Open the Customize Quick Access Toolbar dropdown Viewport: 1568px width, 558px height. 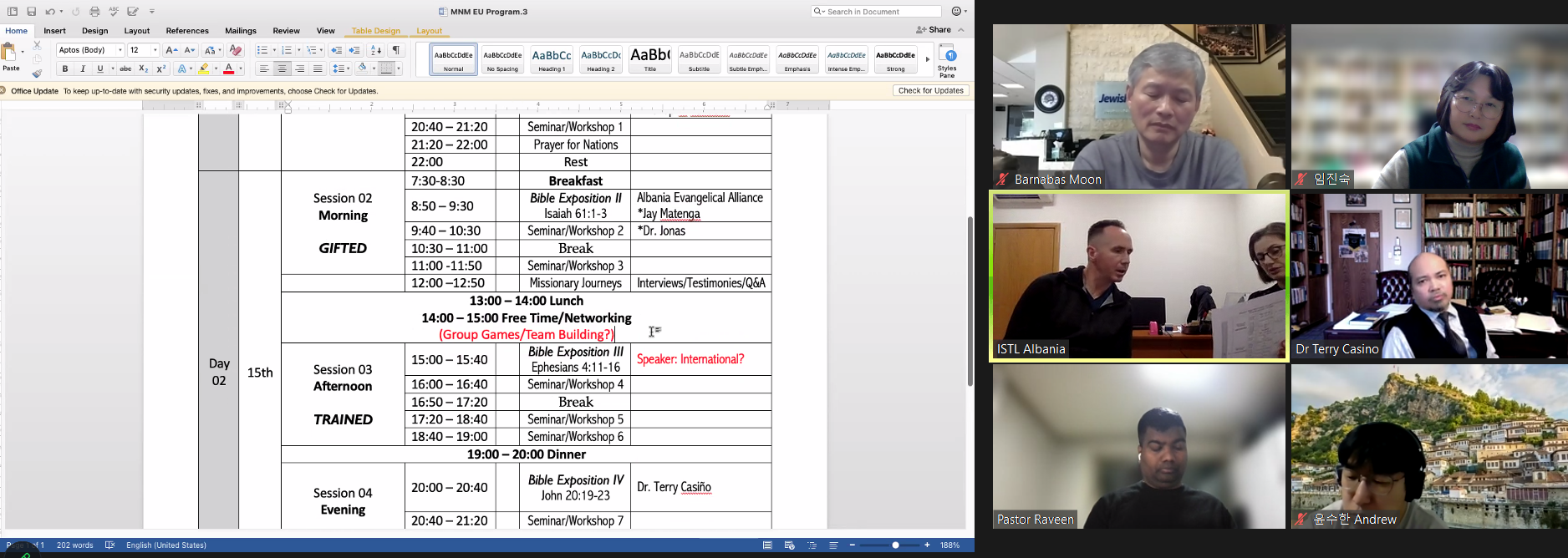pyautogui.click(x=151, y=12)
